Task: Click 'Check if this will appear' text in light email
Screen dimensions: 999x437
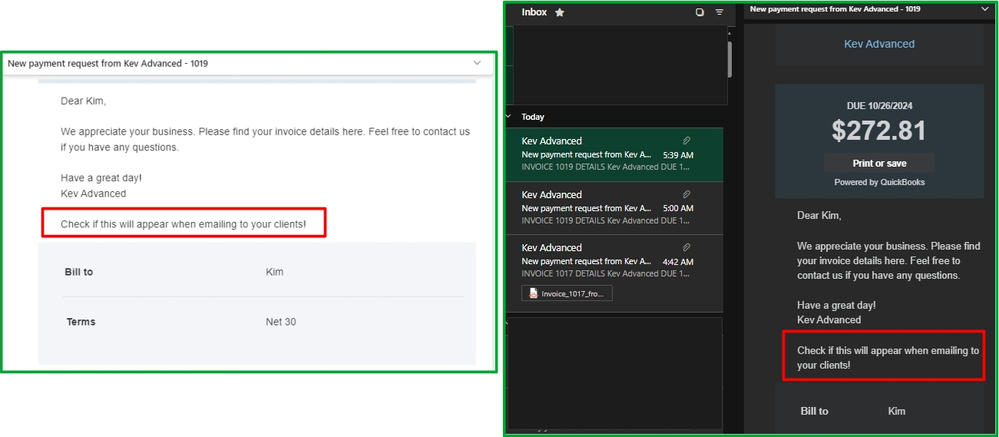Action: pyautogui.click(x=183, y=224)
